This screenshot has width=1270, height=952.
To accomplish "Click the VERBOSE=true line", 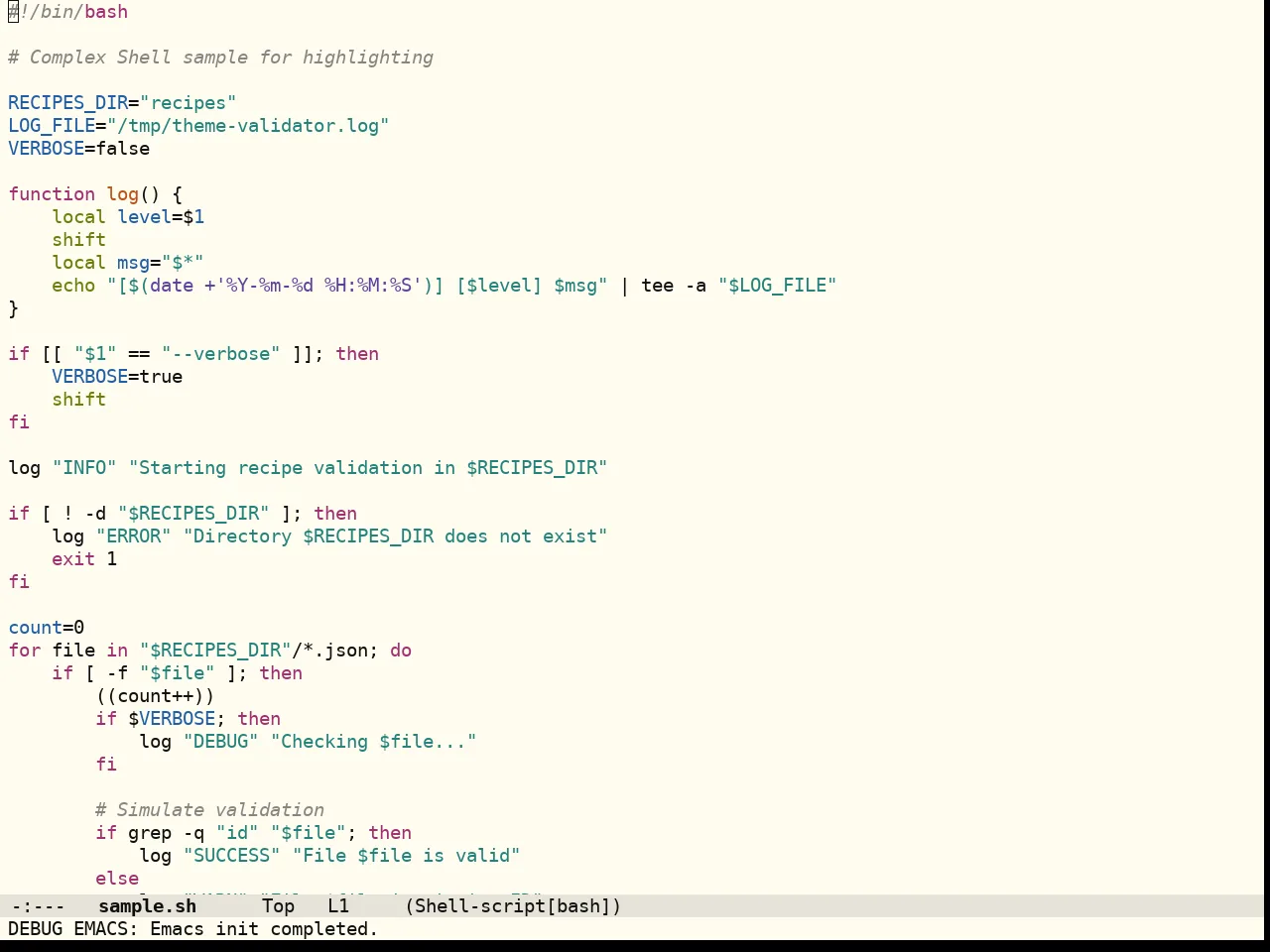I will pyautogui.click(x=117, y=377).
